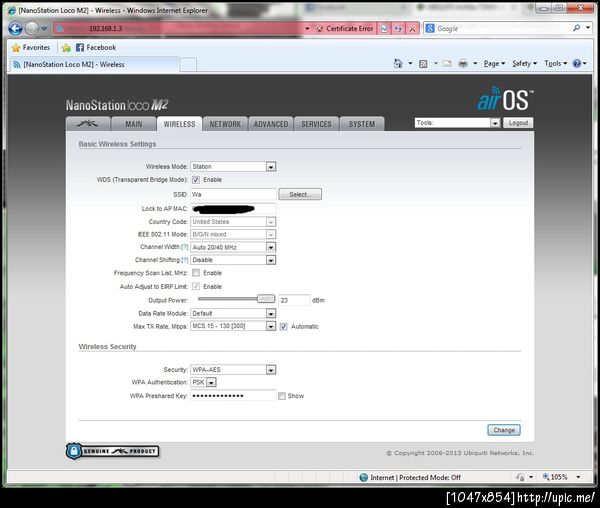The width and height of the screenshot is (600, 508).
Task: Open the Channel Shifting dropdown
Action: (x=233, y=260)
